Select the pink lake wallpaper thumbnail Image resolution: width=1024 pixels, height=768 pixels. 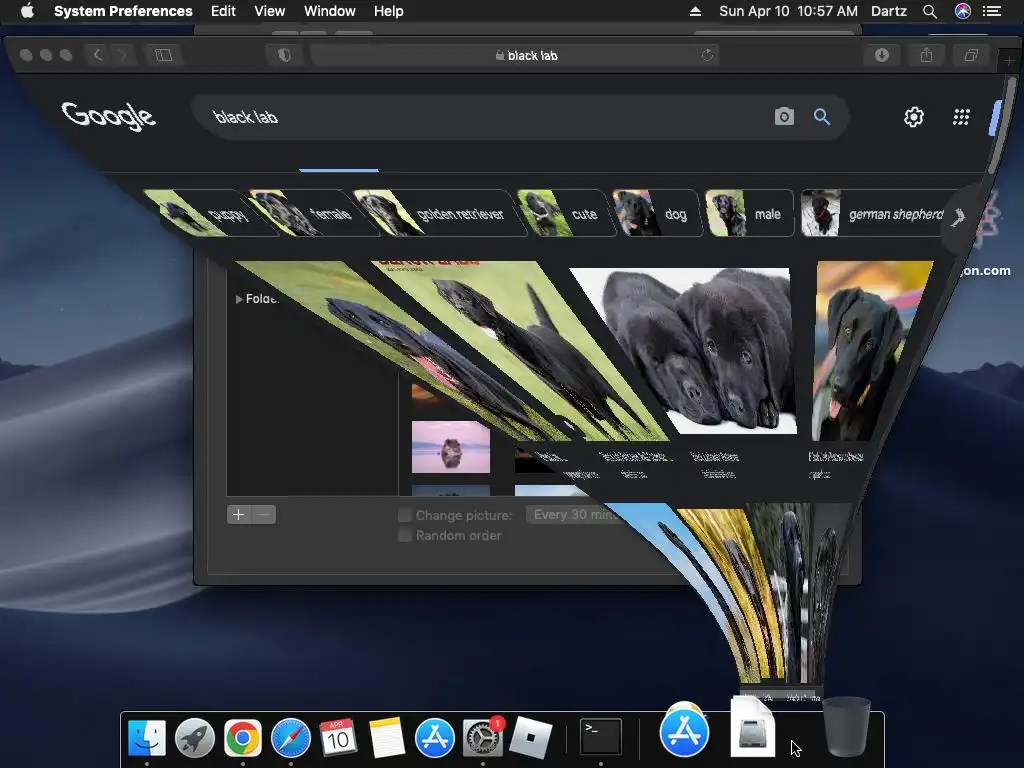pos(451,447)
